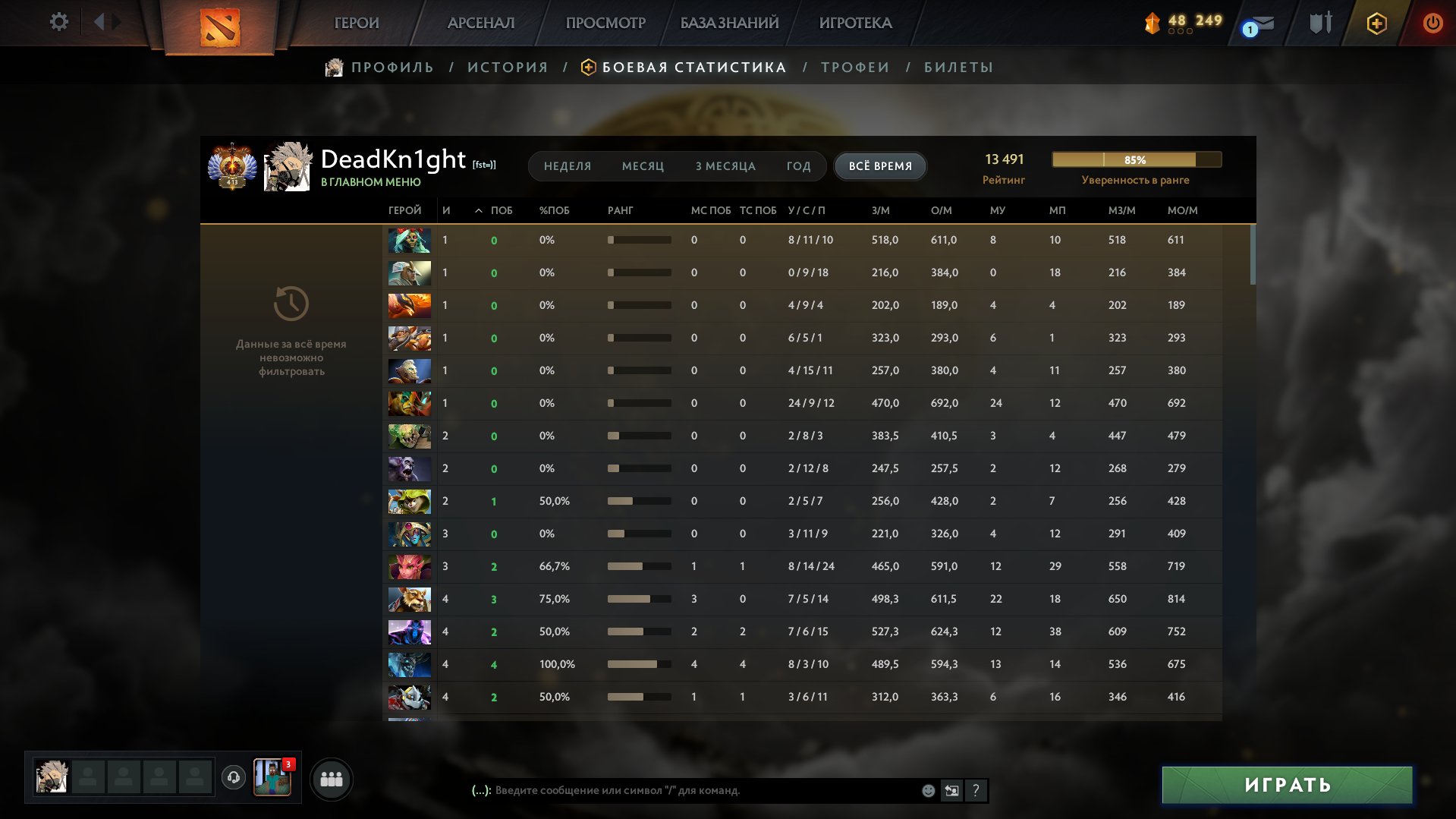This screenshot has height=819, width=1456.
Task: Sort table by ПОБ column header
Action: point(501,210)
